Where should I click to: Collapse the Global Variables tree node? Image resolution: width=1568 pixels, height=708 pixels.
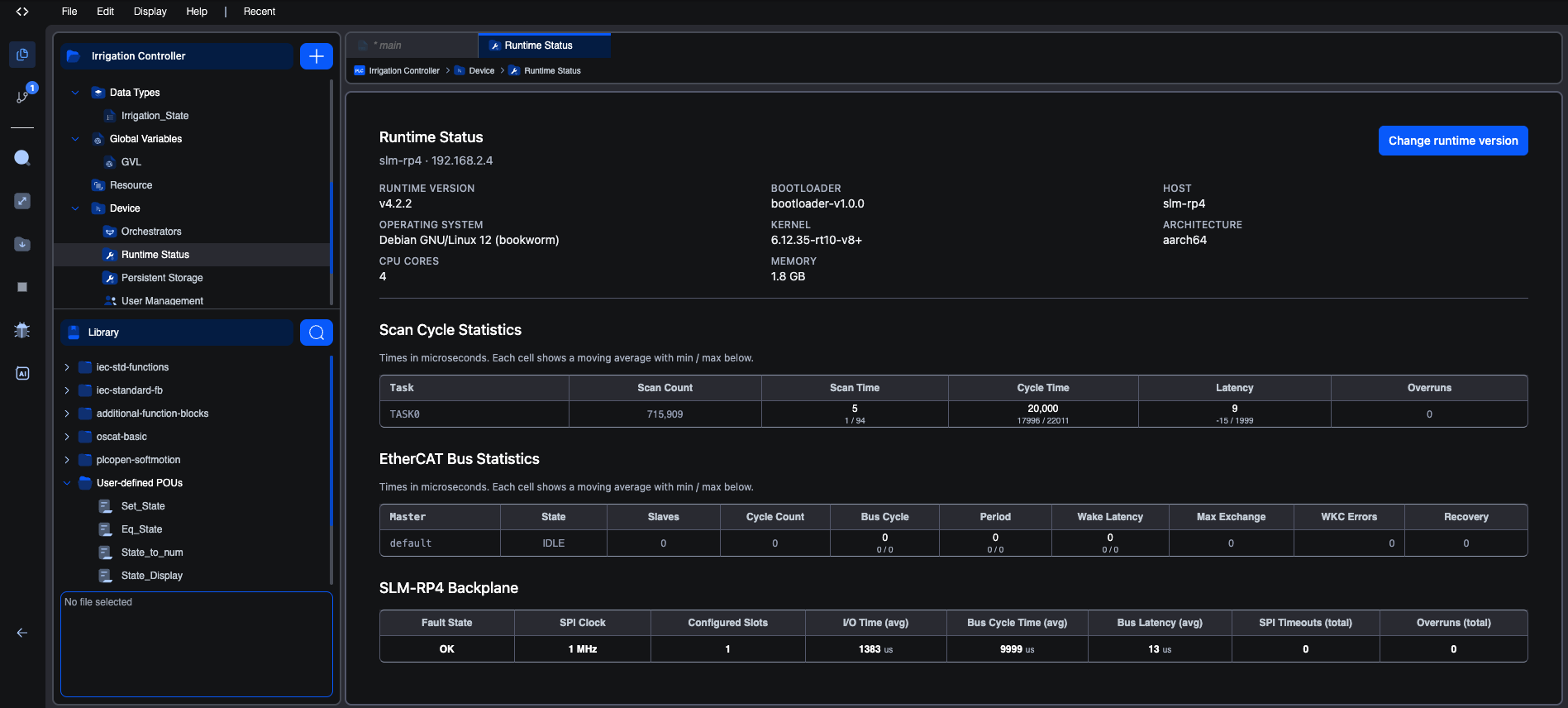click(x=75, y=139)
